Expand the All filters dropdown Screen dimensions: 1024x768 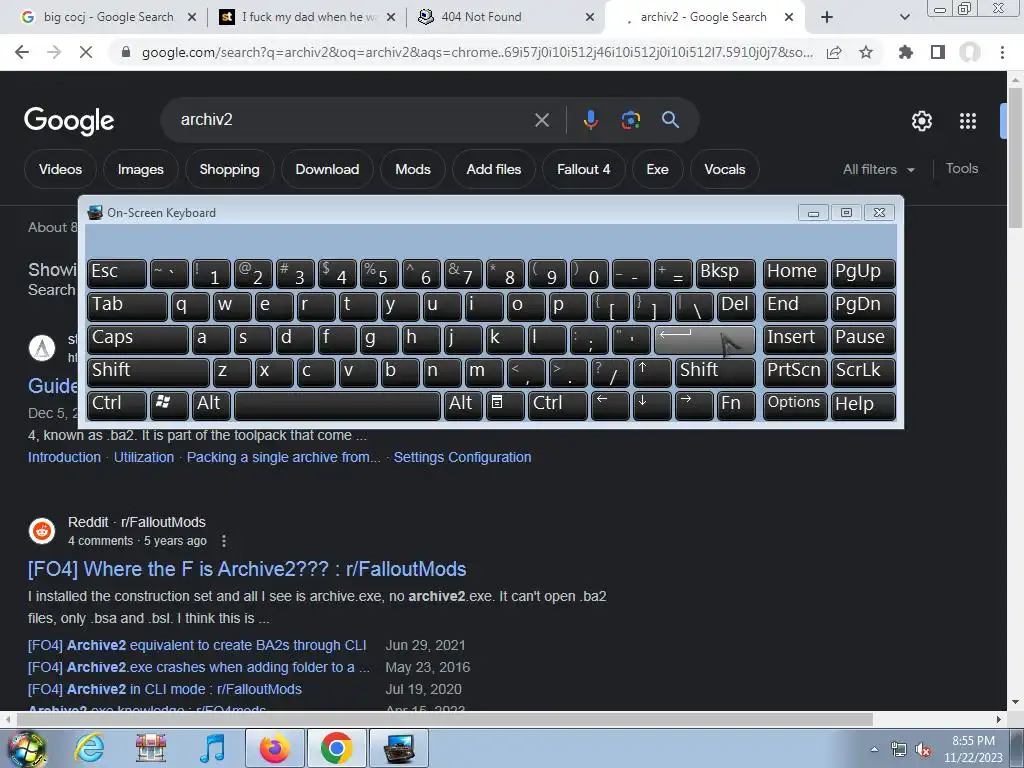(878, 169)
